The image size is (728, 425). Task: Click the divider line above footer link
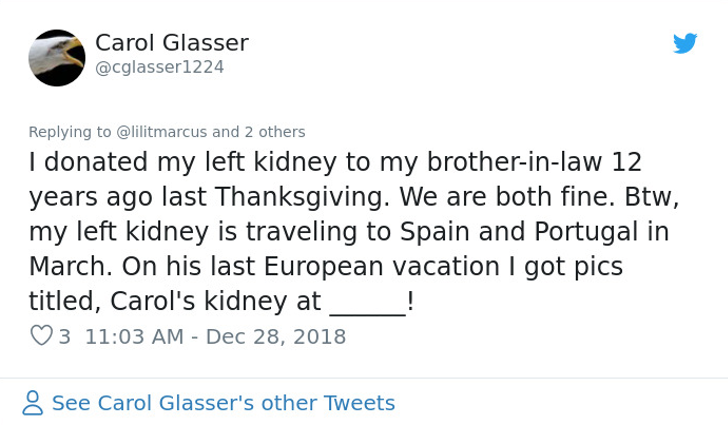tap(364, 378)
